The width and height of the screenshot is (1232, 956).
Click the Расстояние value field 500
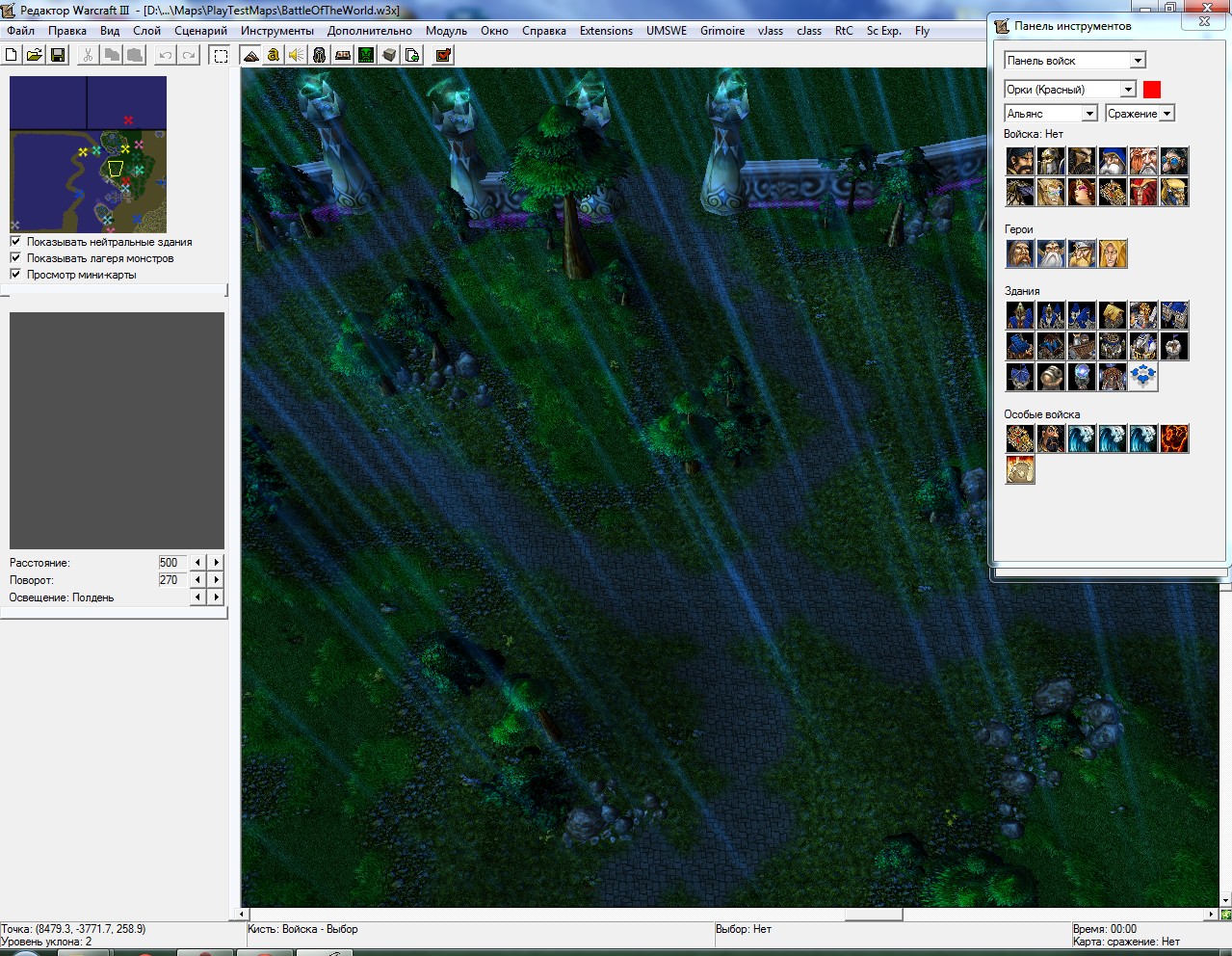[171, 563]
